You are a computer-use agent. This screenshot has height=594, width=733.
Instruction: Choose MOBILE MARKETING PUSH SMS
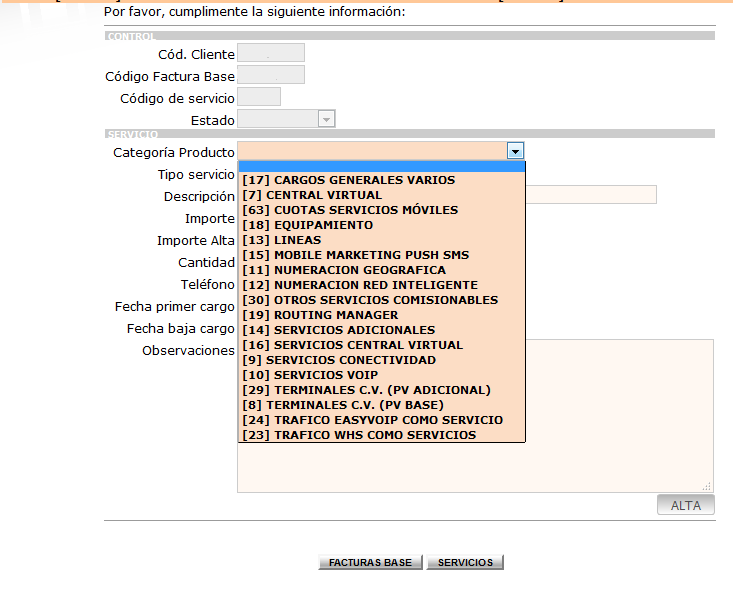pyautogui.click(x=382, y=255)
